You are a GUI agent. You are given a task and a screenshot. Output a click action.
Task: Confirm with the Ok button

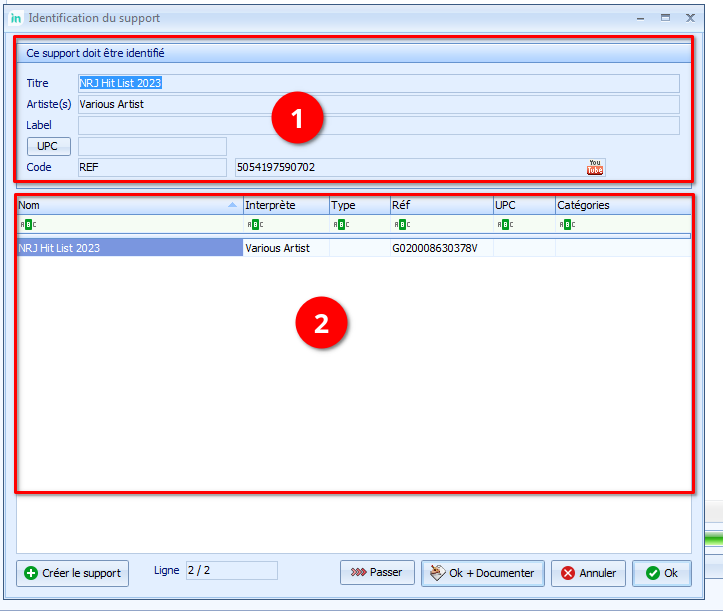click(x=661, y=573)
